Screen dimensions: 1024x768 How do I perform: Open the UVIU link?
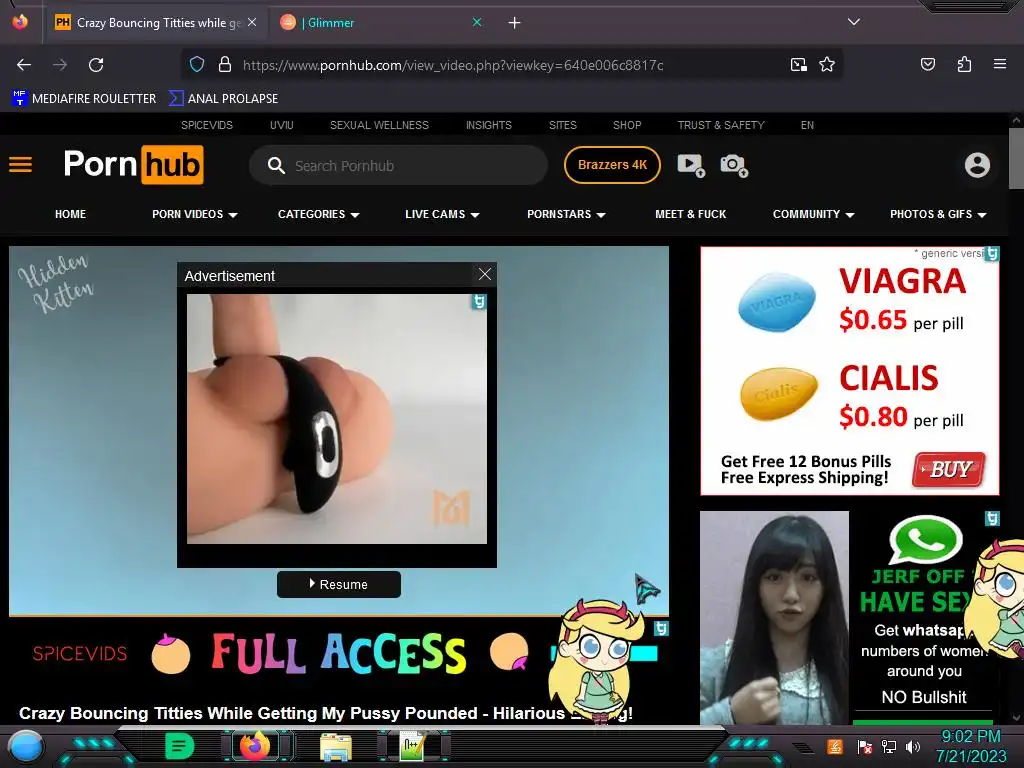click(x=281, y=125)
